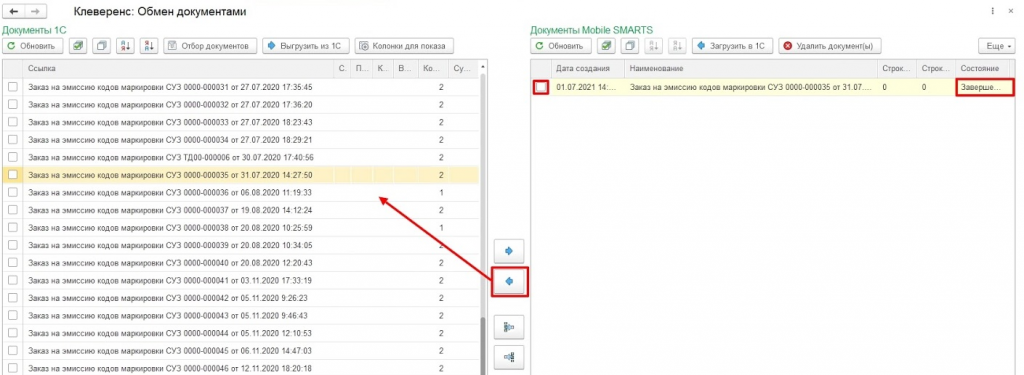
Task: Click Наименование column header
Action: tap(751, 68)
